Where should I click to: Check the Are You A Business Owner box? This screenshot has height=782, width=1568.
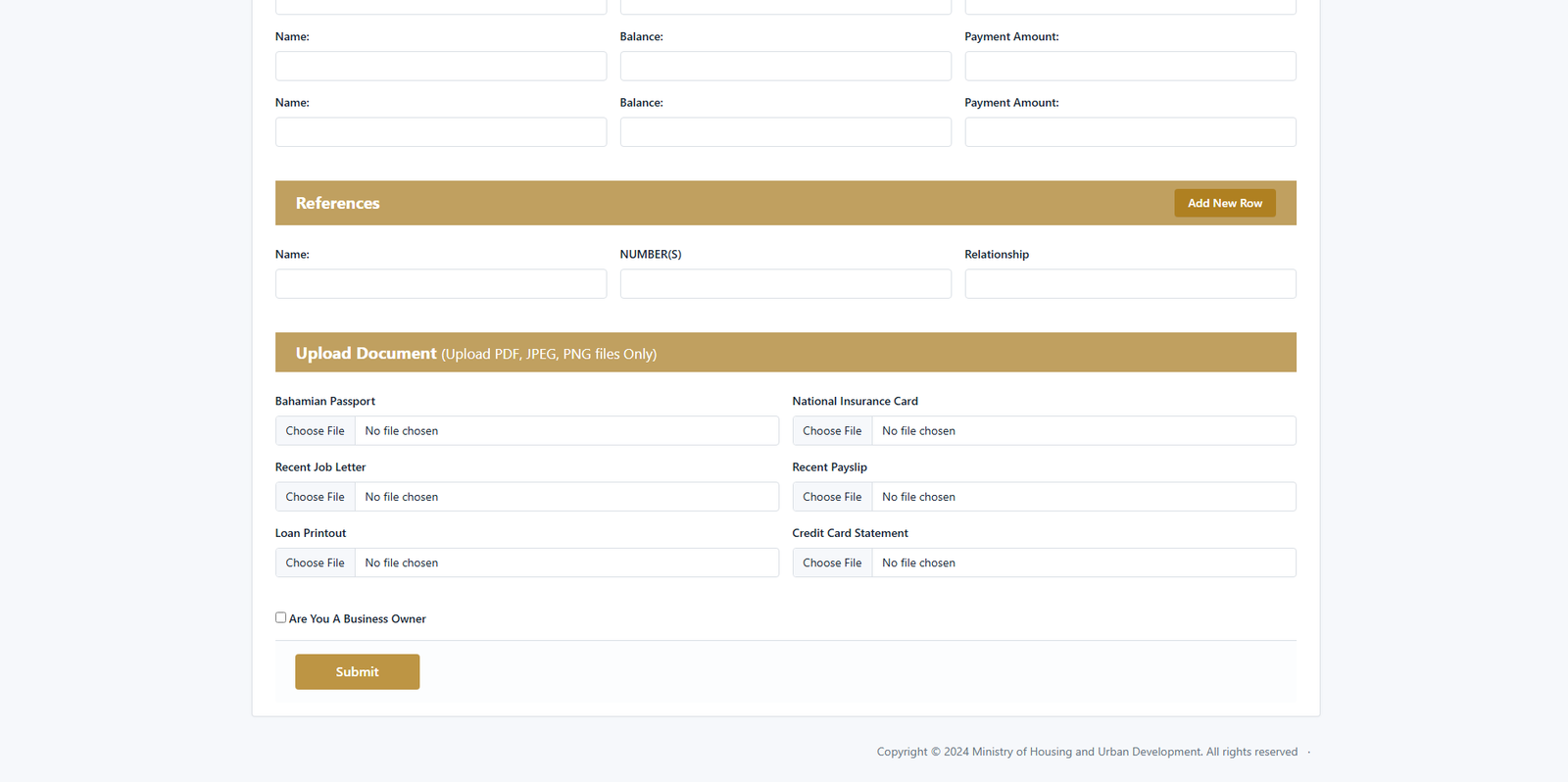[281, 617]
